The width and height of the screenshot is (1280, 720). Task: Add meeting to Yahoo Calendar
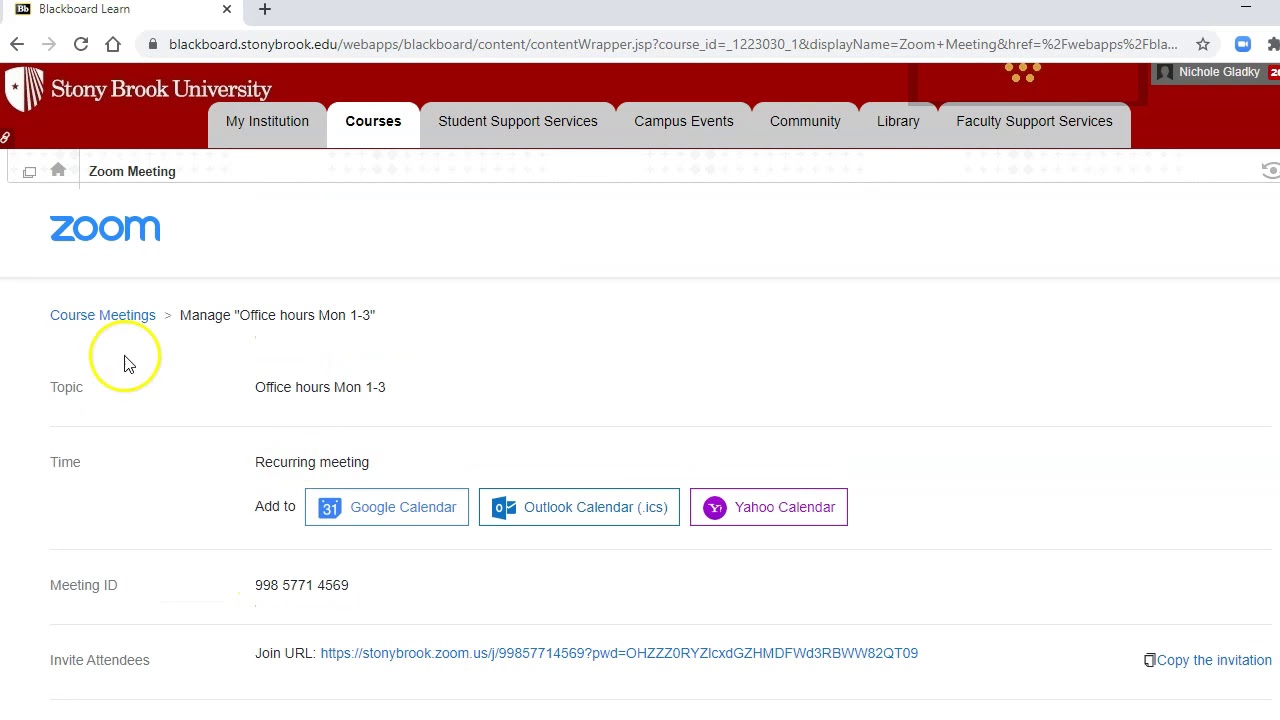click(x=769, y=507)
